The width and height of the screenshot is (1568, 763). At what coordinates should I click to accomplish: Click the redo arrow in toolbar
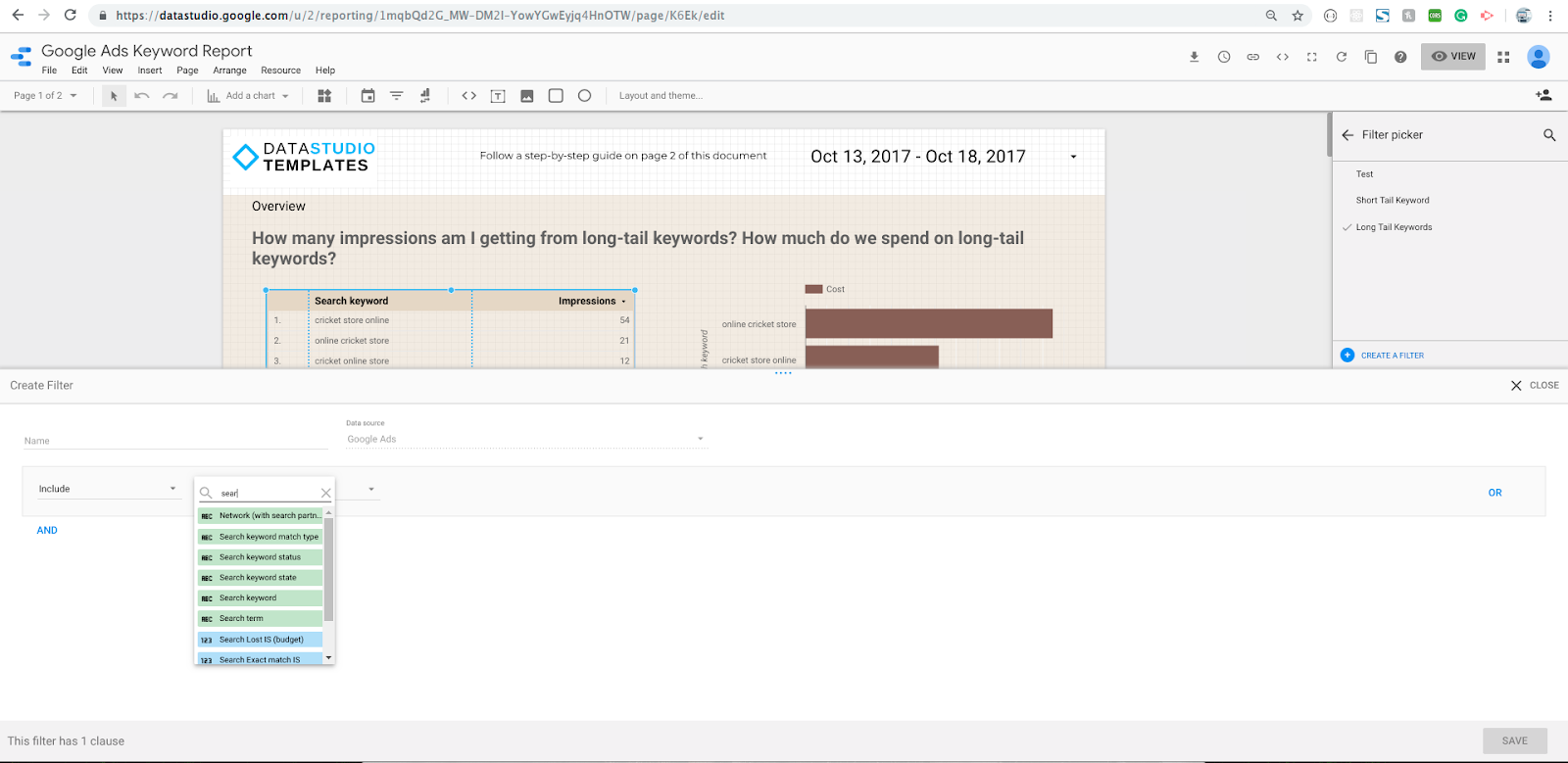pyautogui.click(x=171, y=96)
